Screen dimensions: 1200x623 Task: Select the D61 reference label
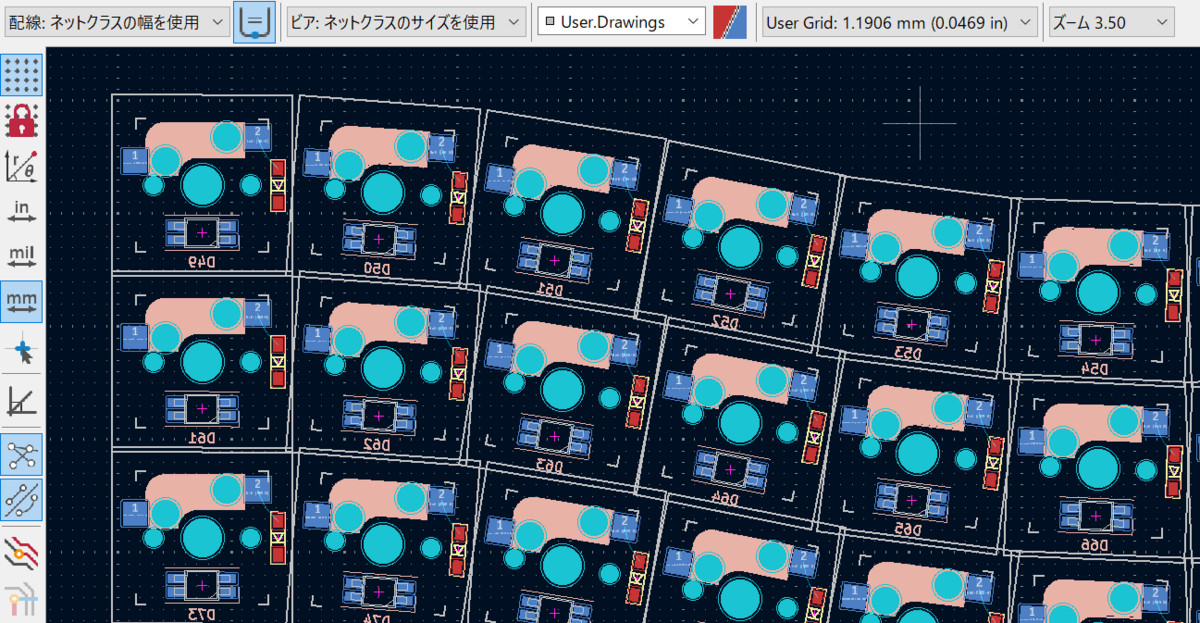click(x=203, y=438)
